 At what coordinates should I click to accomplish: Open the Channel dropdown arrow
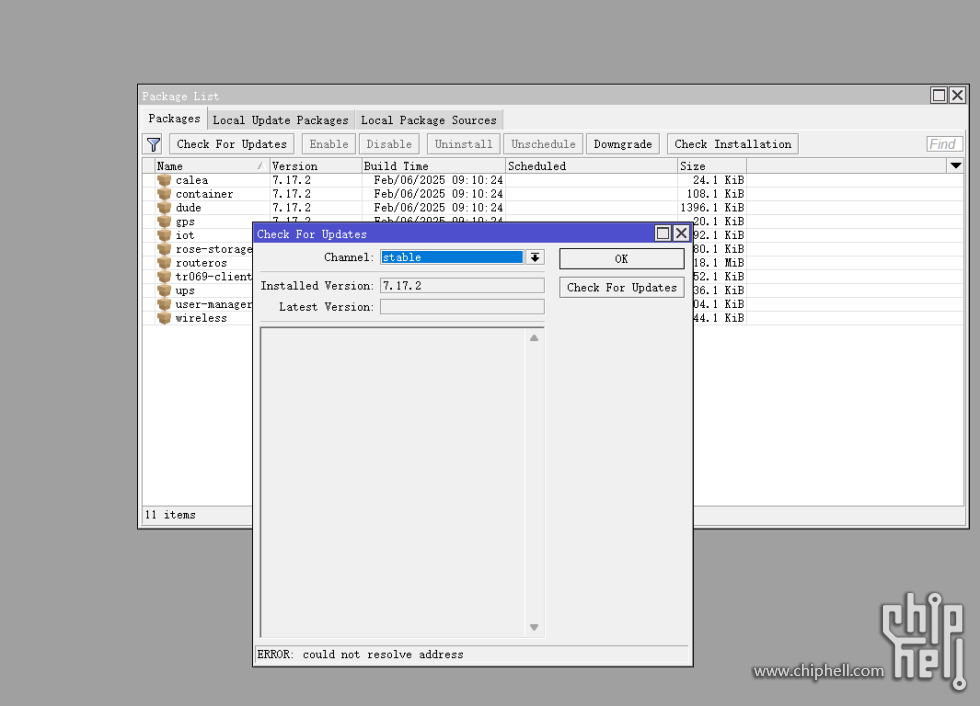[535, 257]
